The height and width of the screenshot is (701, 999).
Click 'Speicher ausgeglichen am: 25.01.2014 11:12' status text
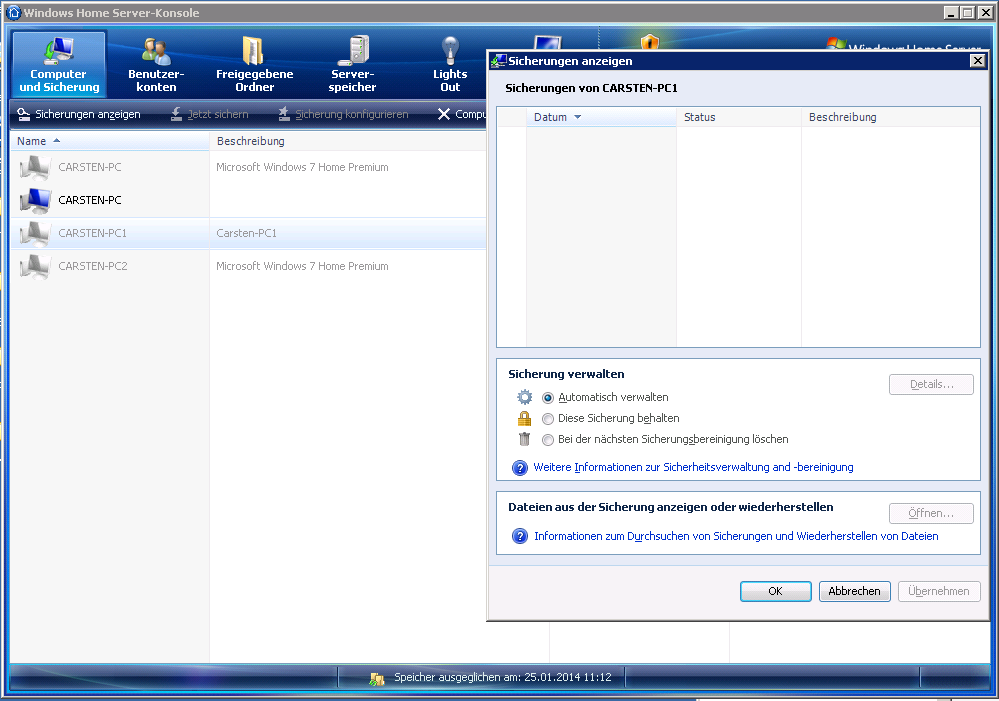tap(503, 677)
